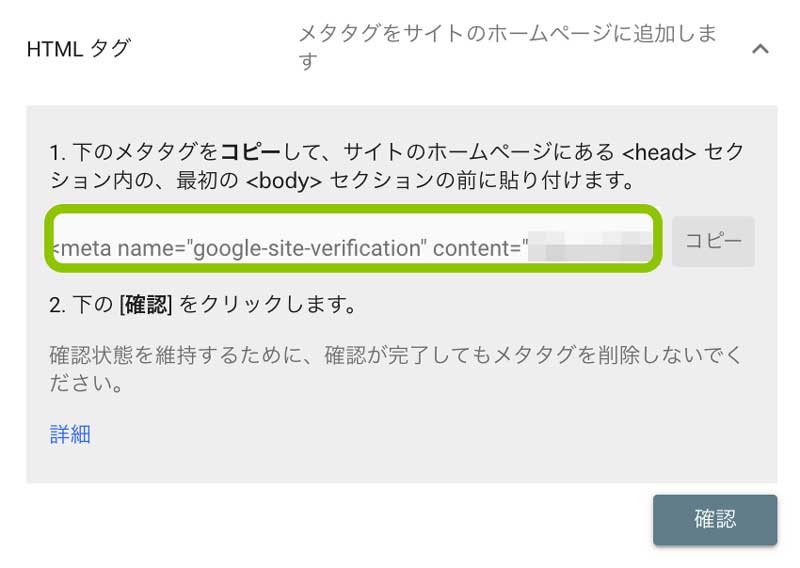Collapse the HTML タグ section chevron
800x568 pixels.
pyautogui.click(x=760, y=49)
